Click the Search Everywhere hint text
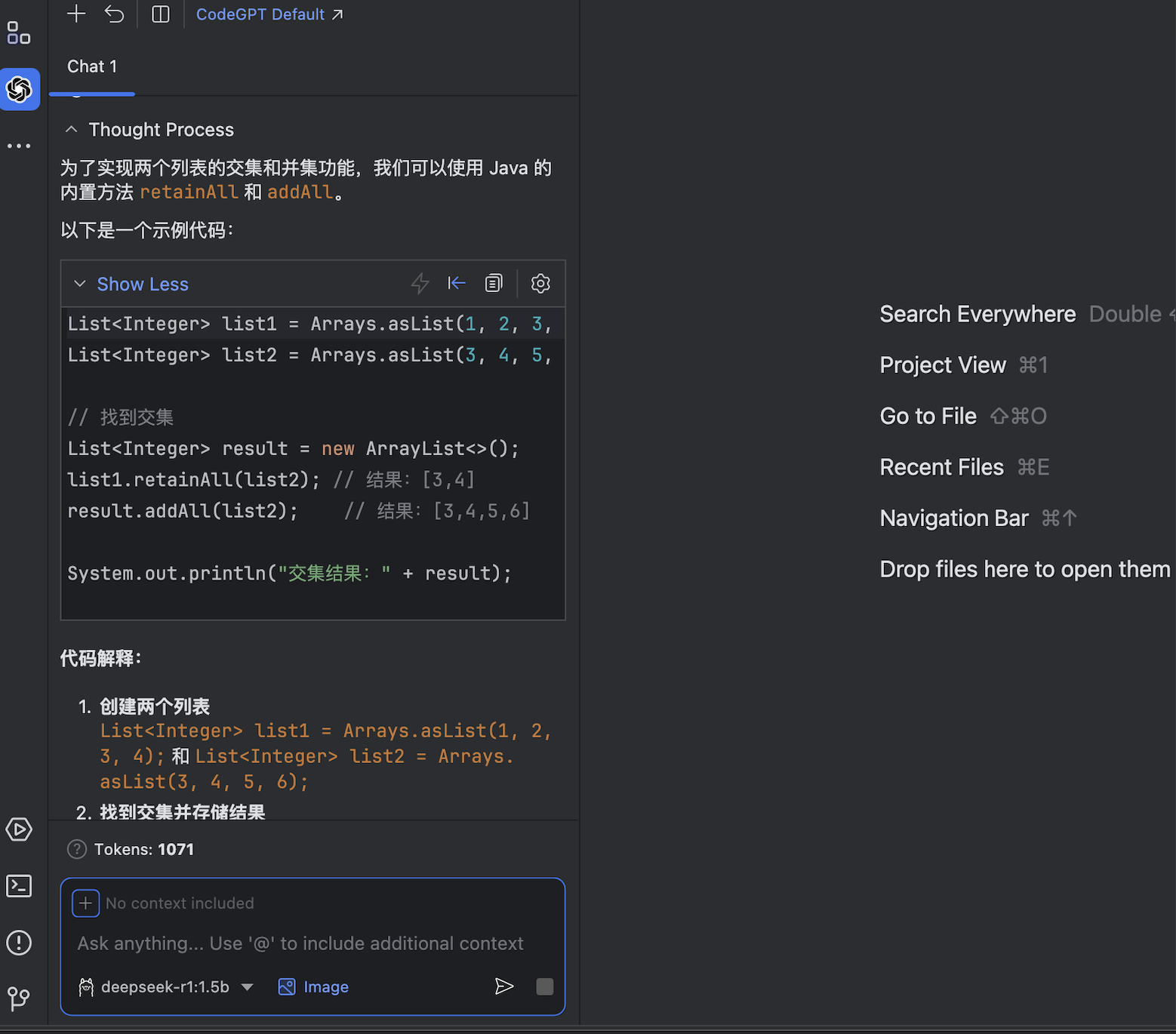 point(977,314)
